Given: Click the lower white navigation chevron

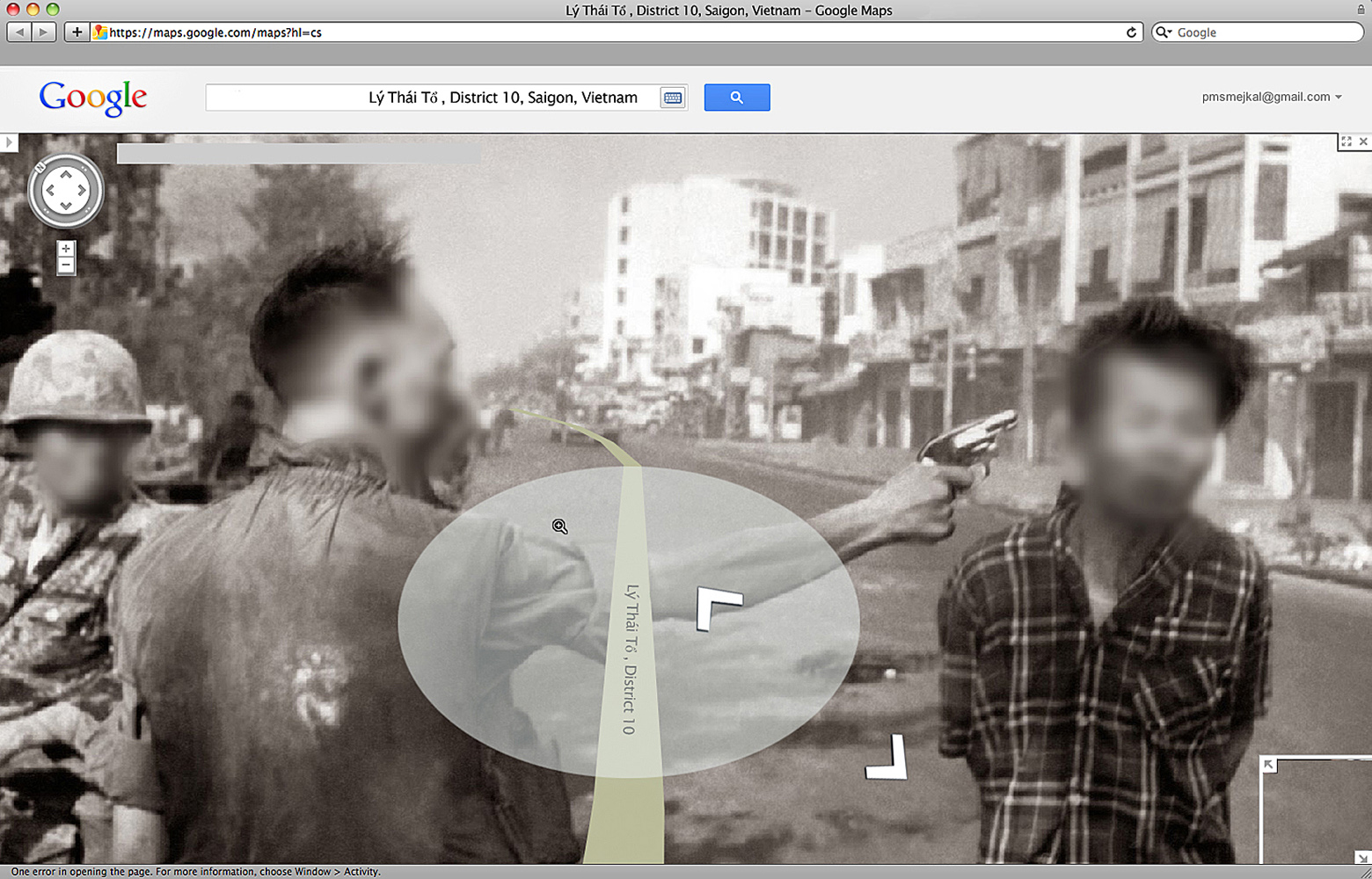Looking at the screenshot, I should tap(887, 758).
